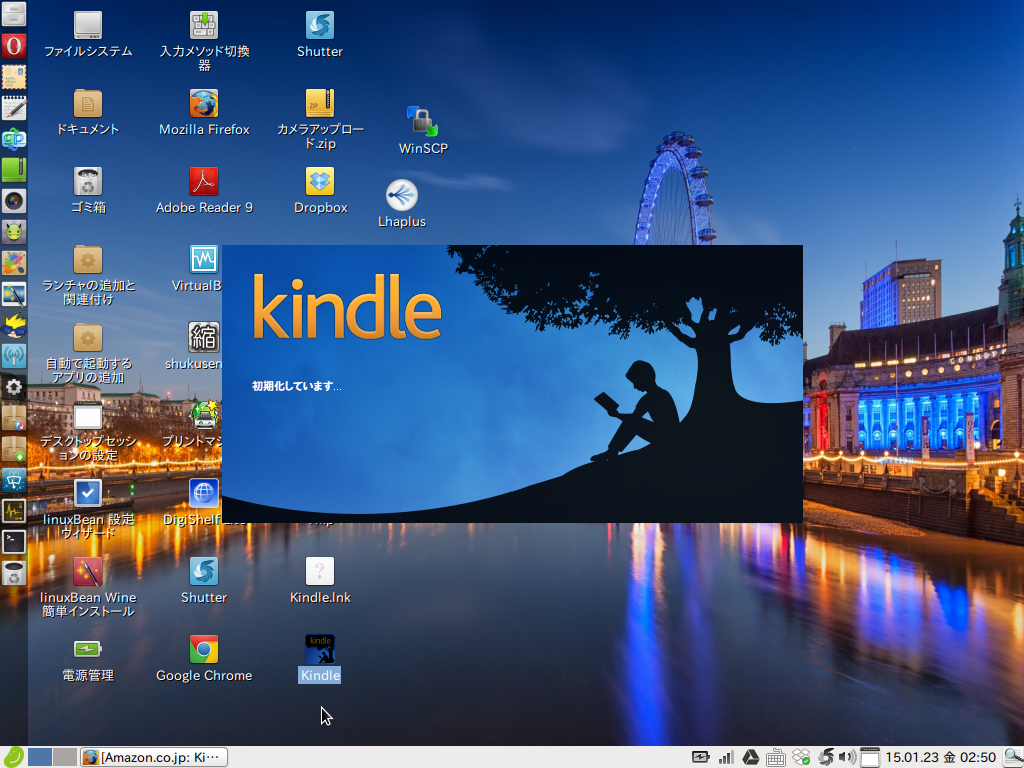1024x768 pixels.
Task: Show the clock reading 15.01.23 金 02:50
Action: pos(940,758)
